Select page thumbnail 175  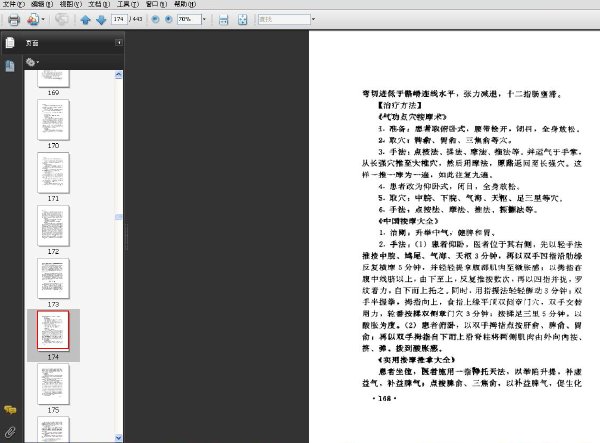click(53, 384)
